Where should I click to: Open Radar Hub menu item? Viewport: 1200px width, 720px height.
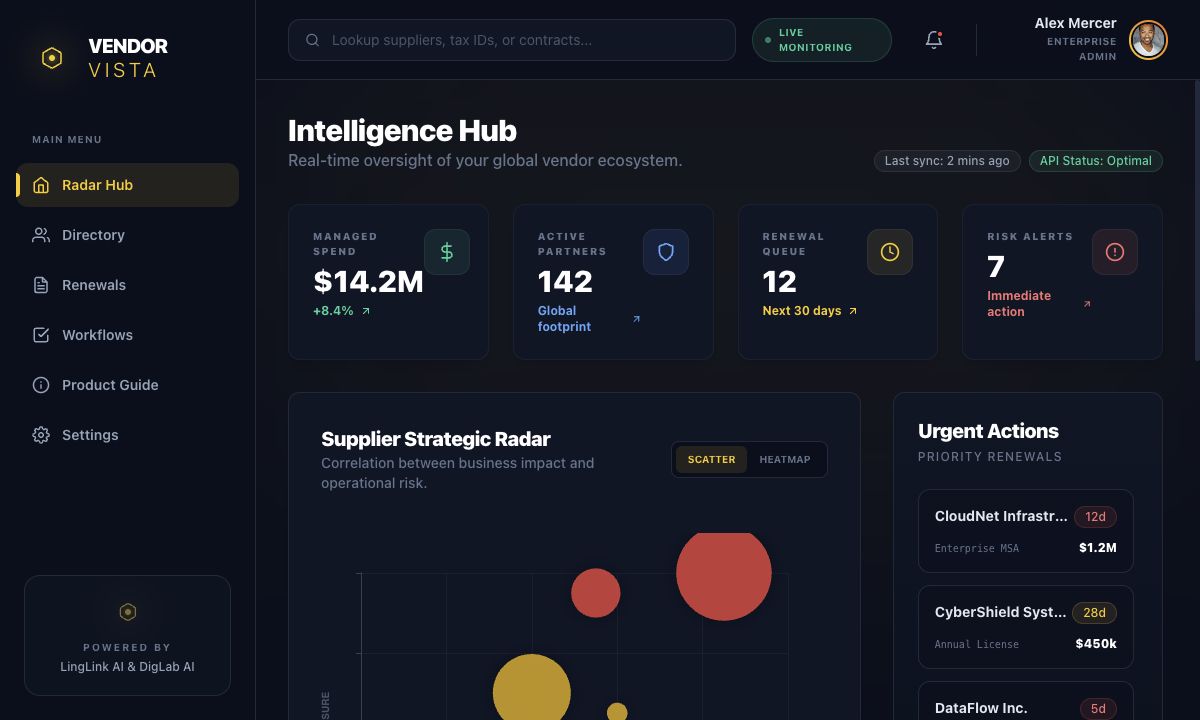pos(127,185)
